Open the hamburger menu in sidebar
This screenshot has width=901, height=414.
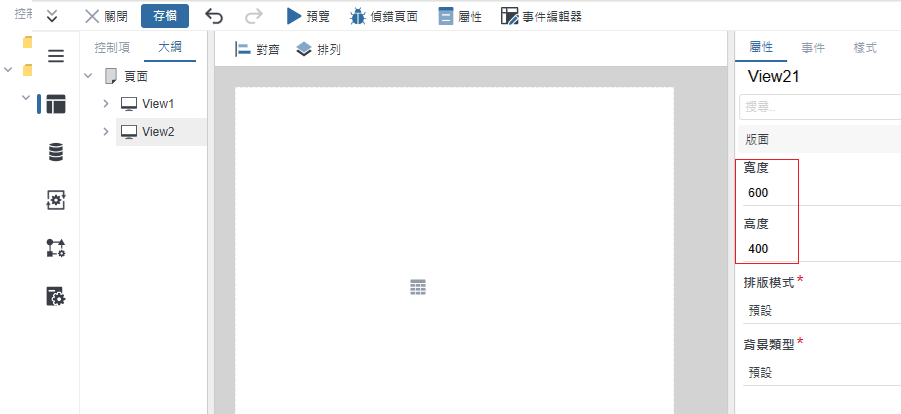56,56
